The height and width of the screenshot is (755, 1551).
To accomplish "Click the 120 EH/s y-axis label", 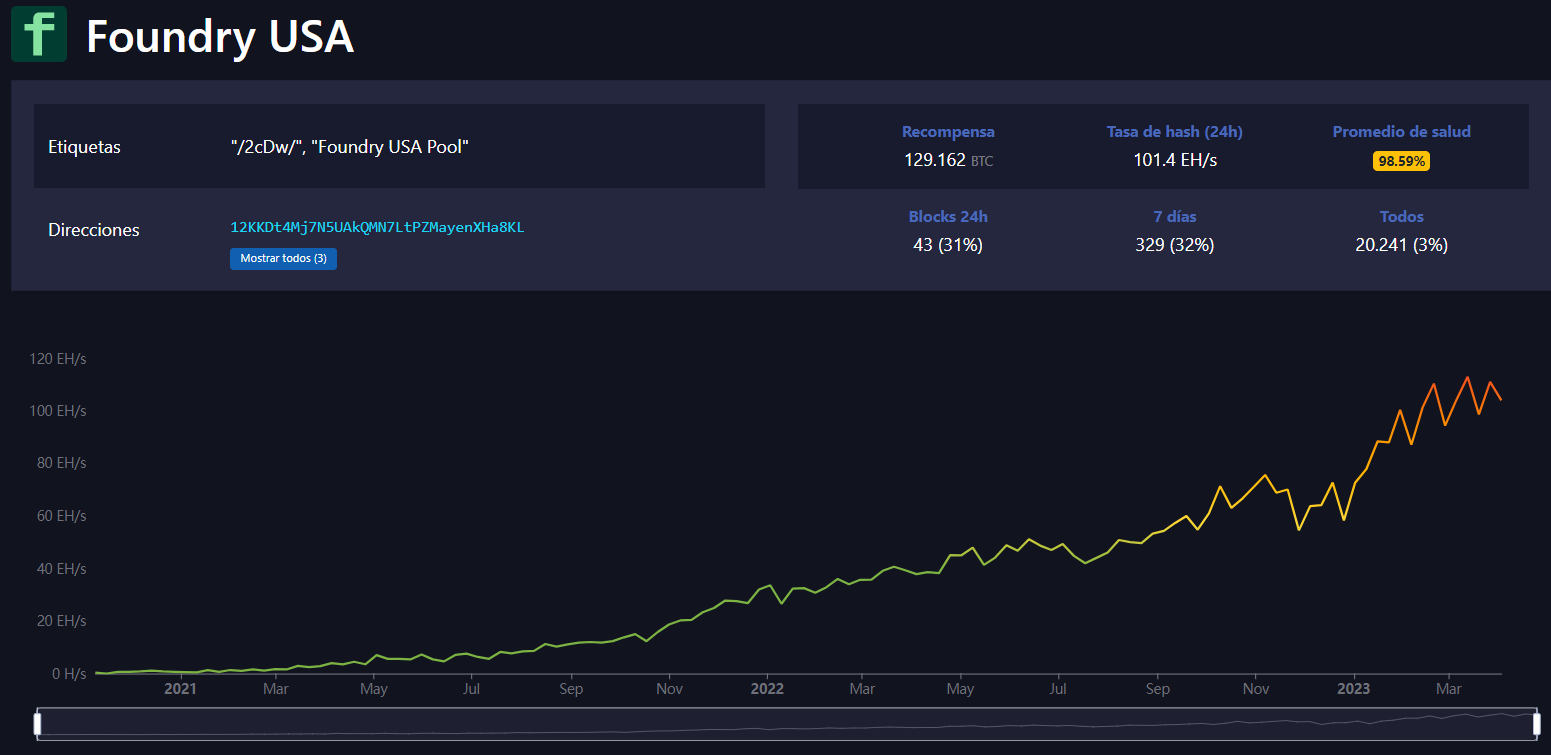I will tap(57, 359).
